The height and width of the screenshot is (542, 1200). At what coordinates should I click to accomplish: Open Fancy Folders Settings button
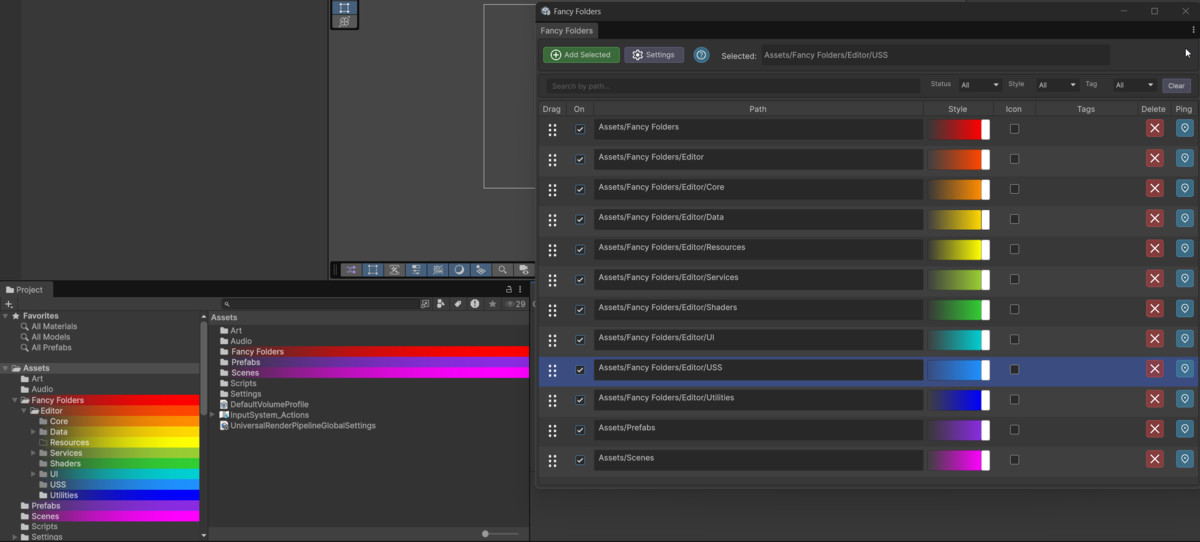[x=654, y=55]
